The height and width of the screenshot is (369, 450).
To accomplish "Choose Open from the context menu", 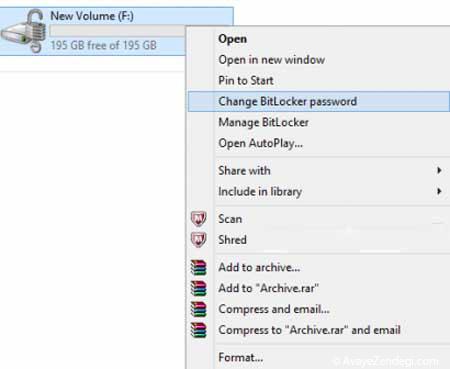I will (233, 39).
